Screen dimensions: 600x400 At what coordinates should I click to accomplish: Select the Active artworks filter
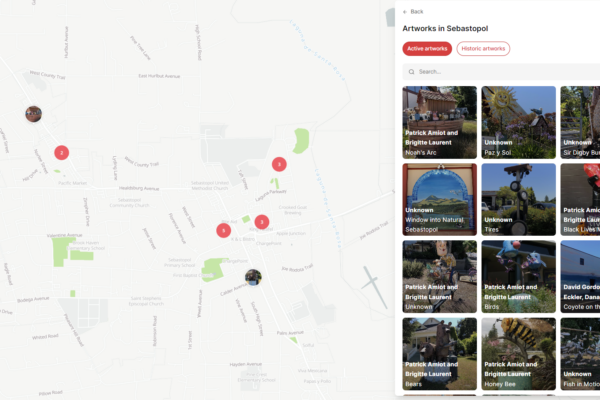427,49
